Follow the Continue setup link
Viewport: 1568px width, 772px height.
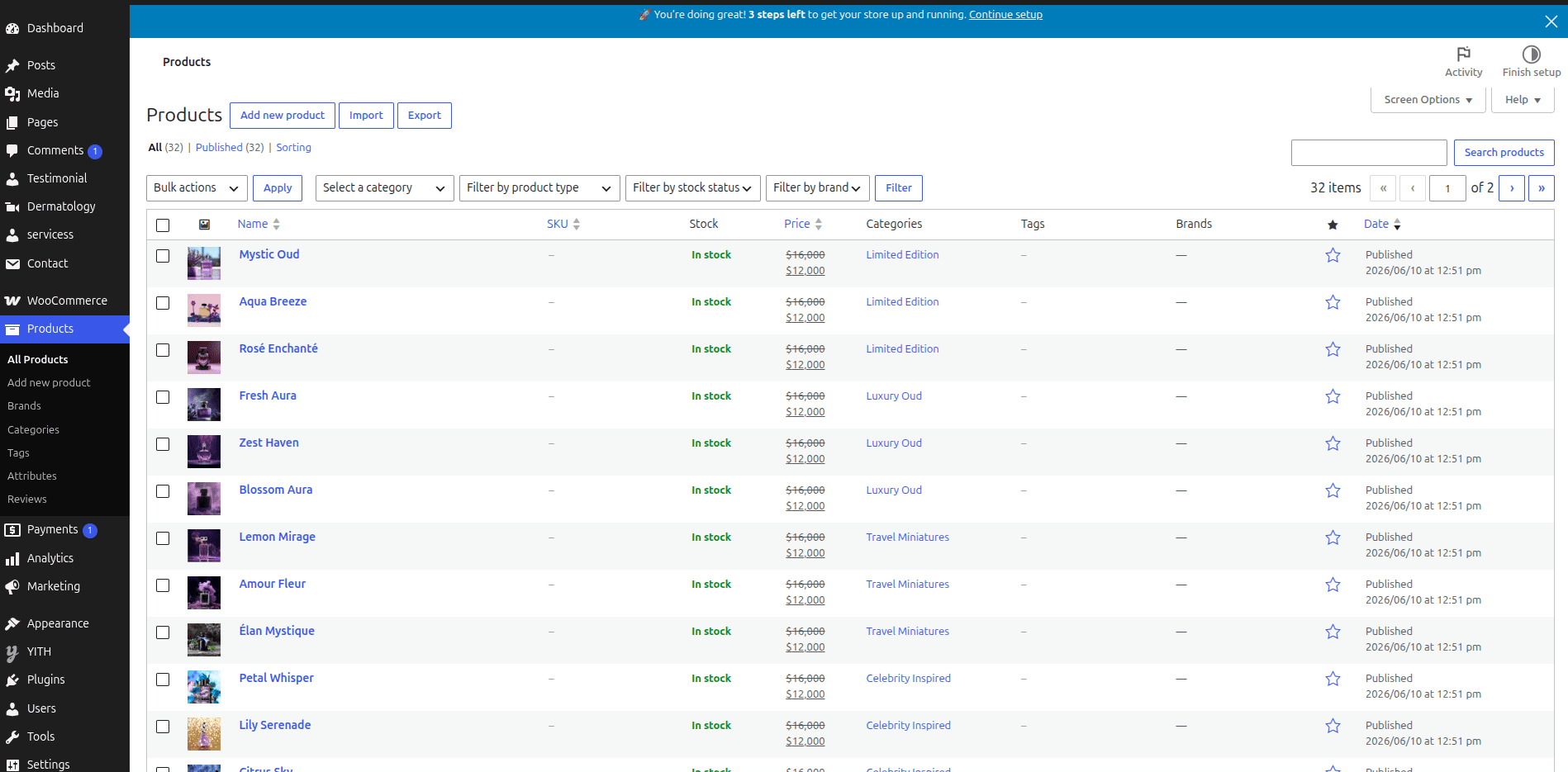click(1005, 15)
